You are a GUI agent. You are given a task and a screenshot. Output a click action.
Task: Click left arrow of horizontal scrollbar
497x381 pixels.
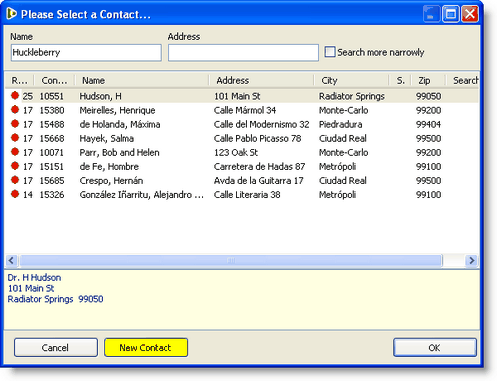coord(11,260)
